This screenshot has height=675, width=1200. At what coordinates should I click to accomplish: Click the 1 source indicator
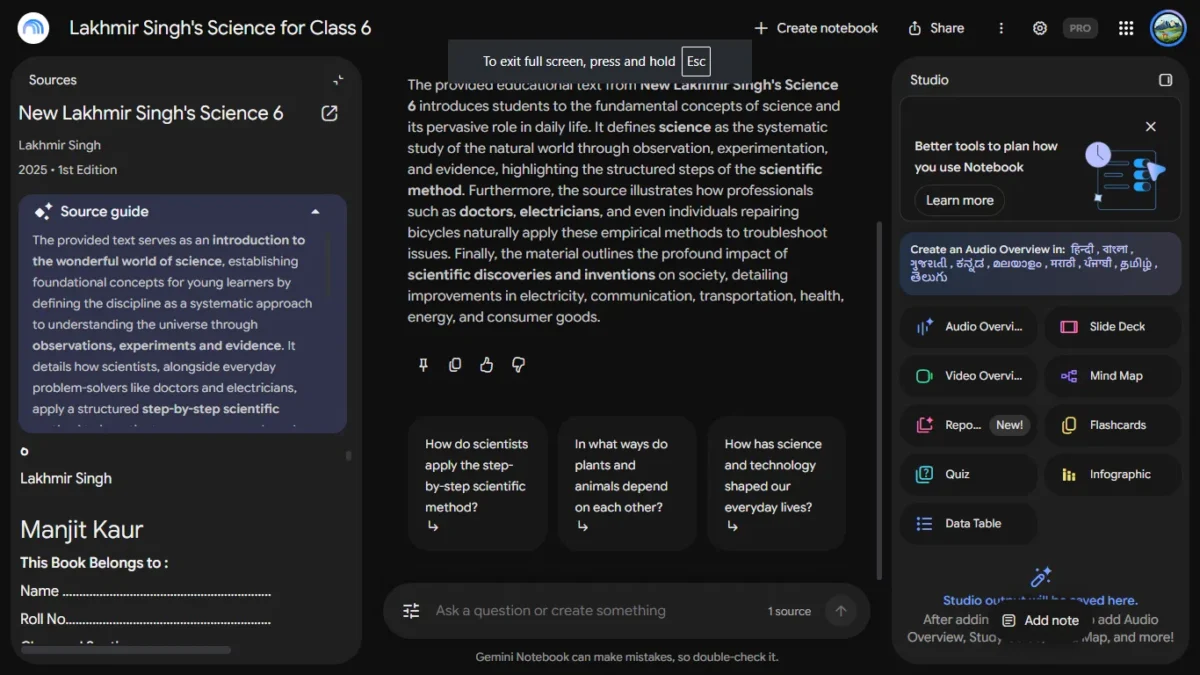(789, 611)
